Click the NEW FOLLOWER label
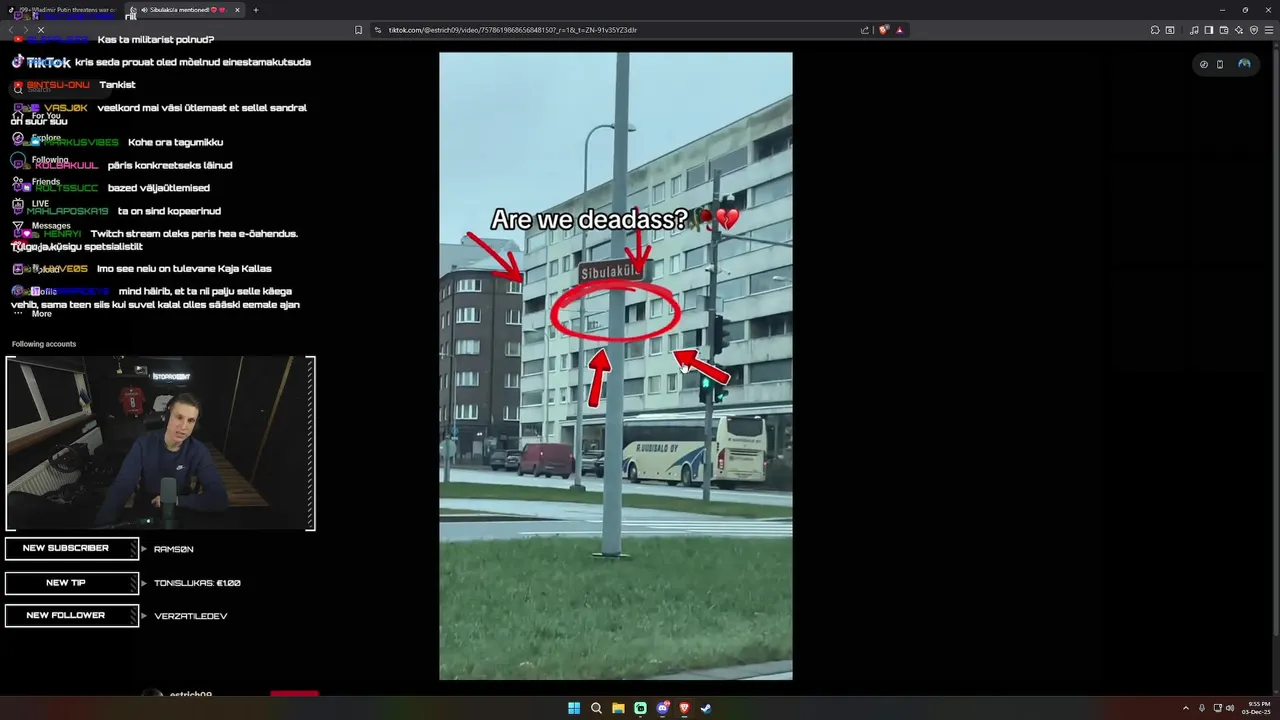Viewport: 1280px width, 720px height. point(72,615)
